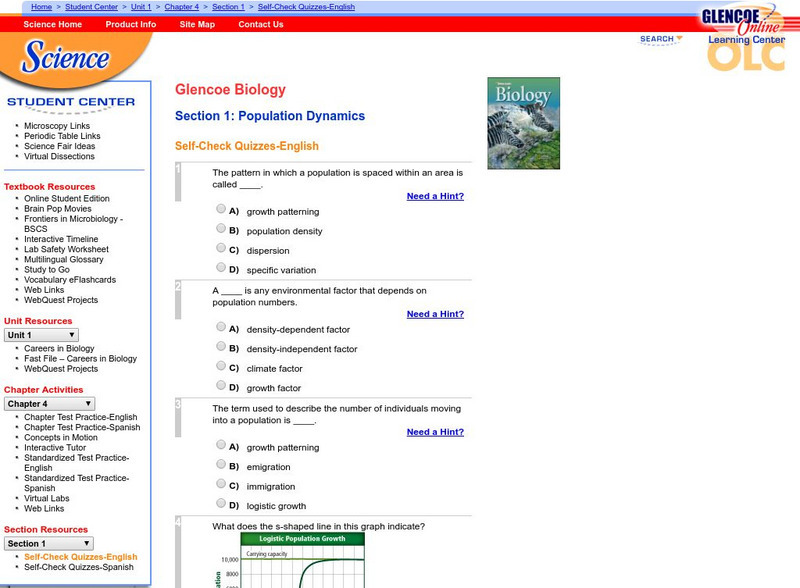Click the Logistic Population Growth graph
The image size is (800, 588).
coord(291,560)
